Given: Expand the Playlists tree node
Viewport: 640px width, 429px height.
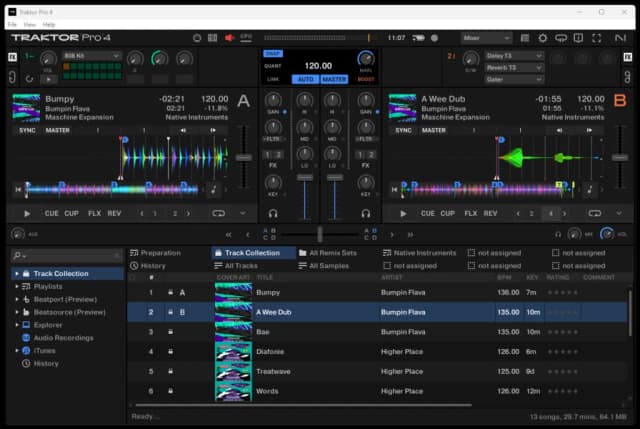Looking at the screenshot, I should click(x=17, y=287).
